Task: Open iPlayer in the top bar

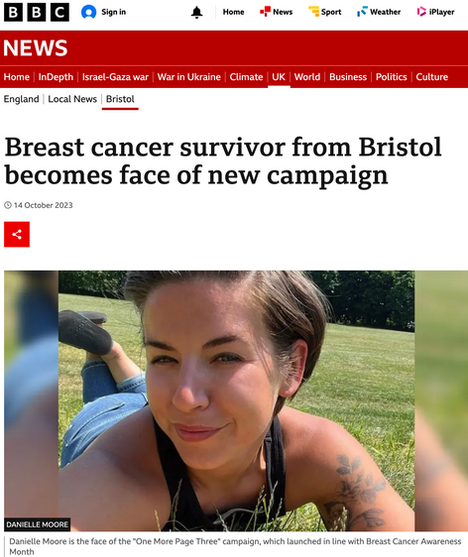Action: click(x=436, y=12)
